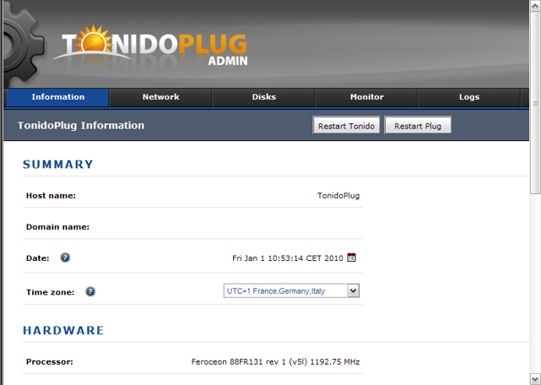The image size is (541, 385).
Task: Select the Feroceon 88FR131 processor value
Action: [x=275, y=362]
